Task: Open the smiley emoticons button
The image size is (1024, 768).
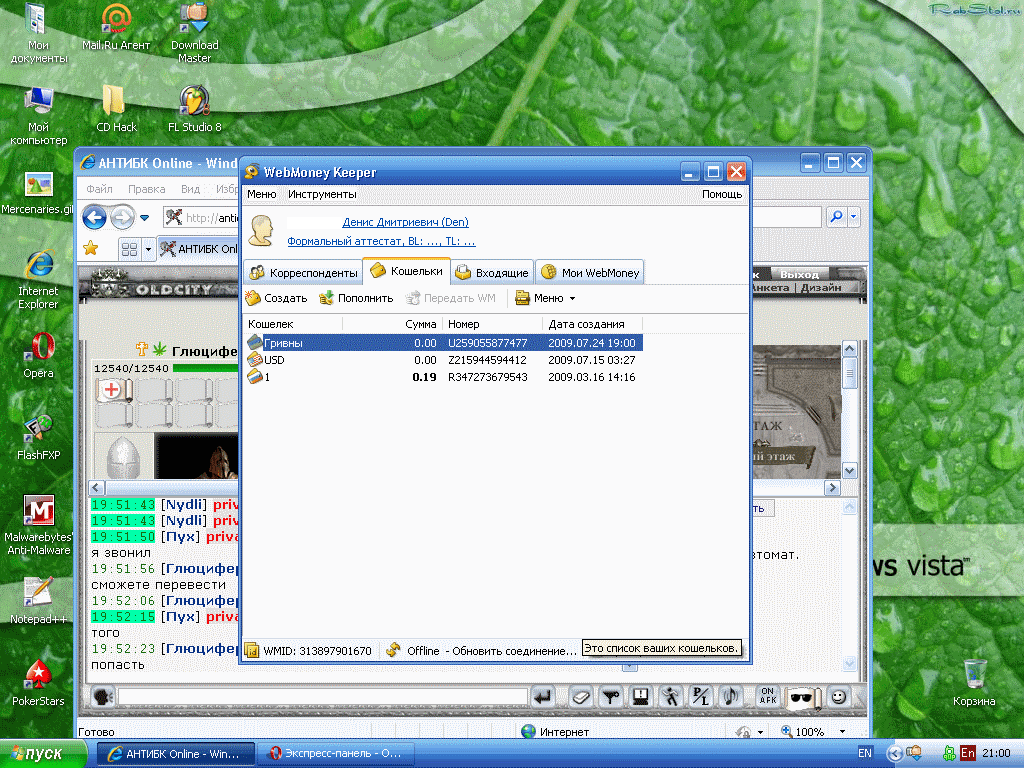Action: click(x=839, y=697)
